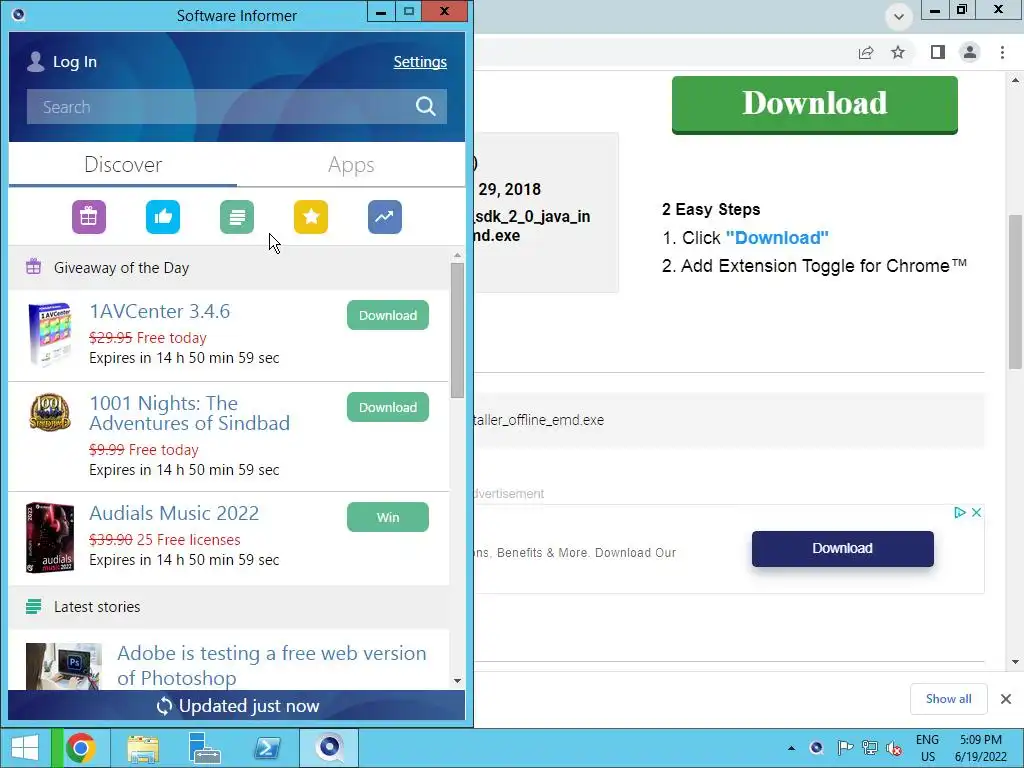Click the Updated just now status bar

[x=237, y=706]
